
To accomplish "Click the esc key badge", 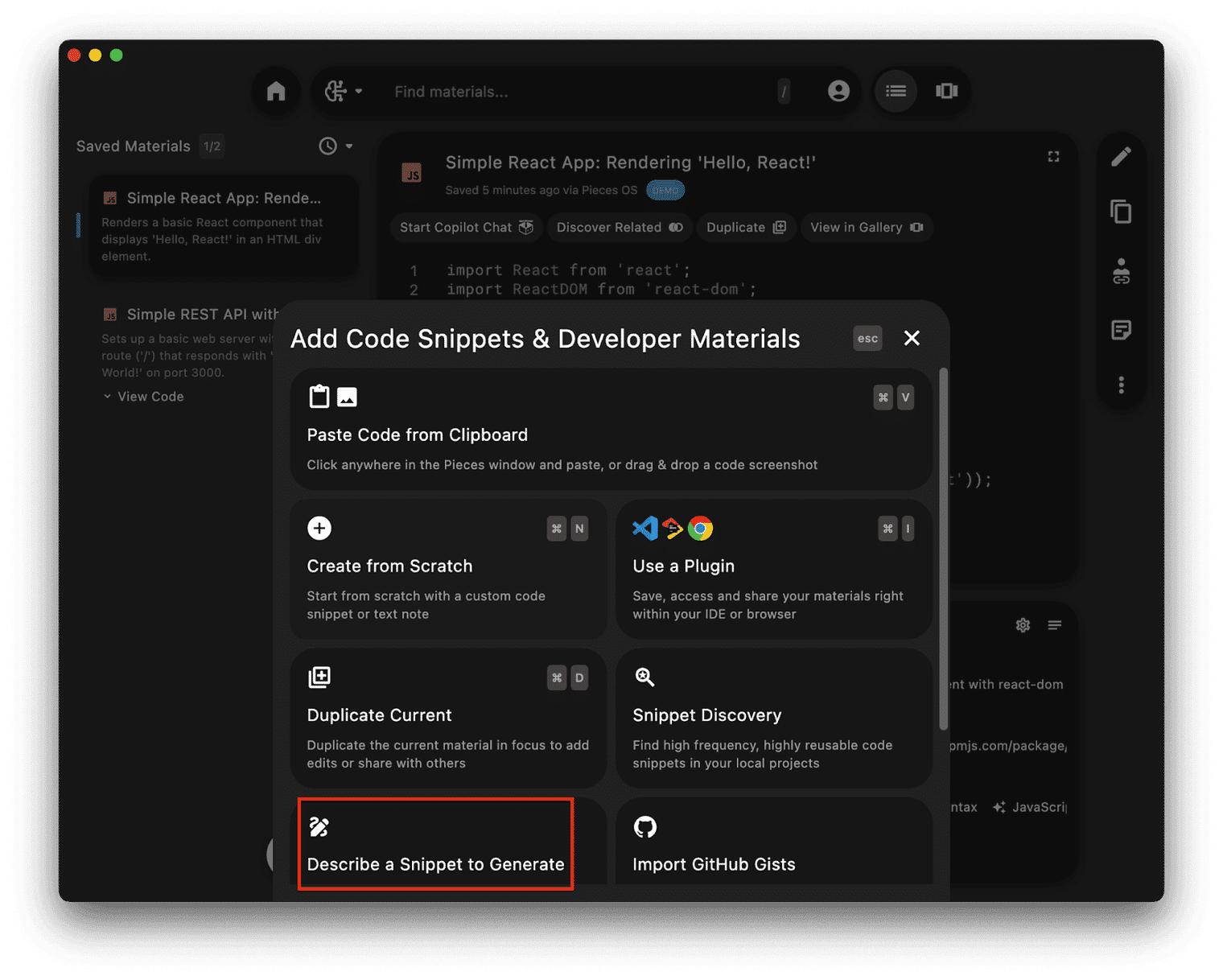I will pyautogui.click(x=867, y=339).
